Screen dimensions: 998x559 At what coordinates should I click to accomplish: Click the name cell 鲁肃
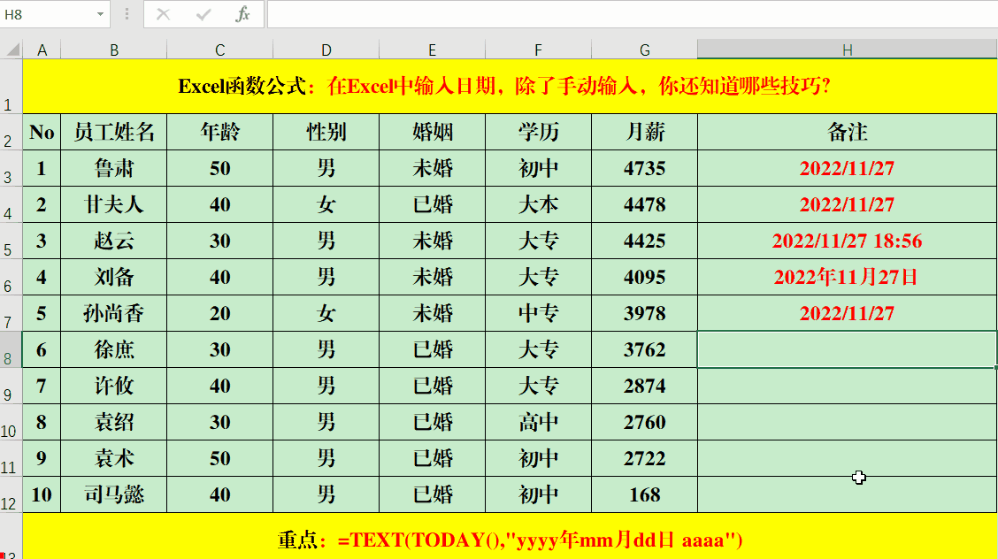114,168
